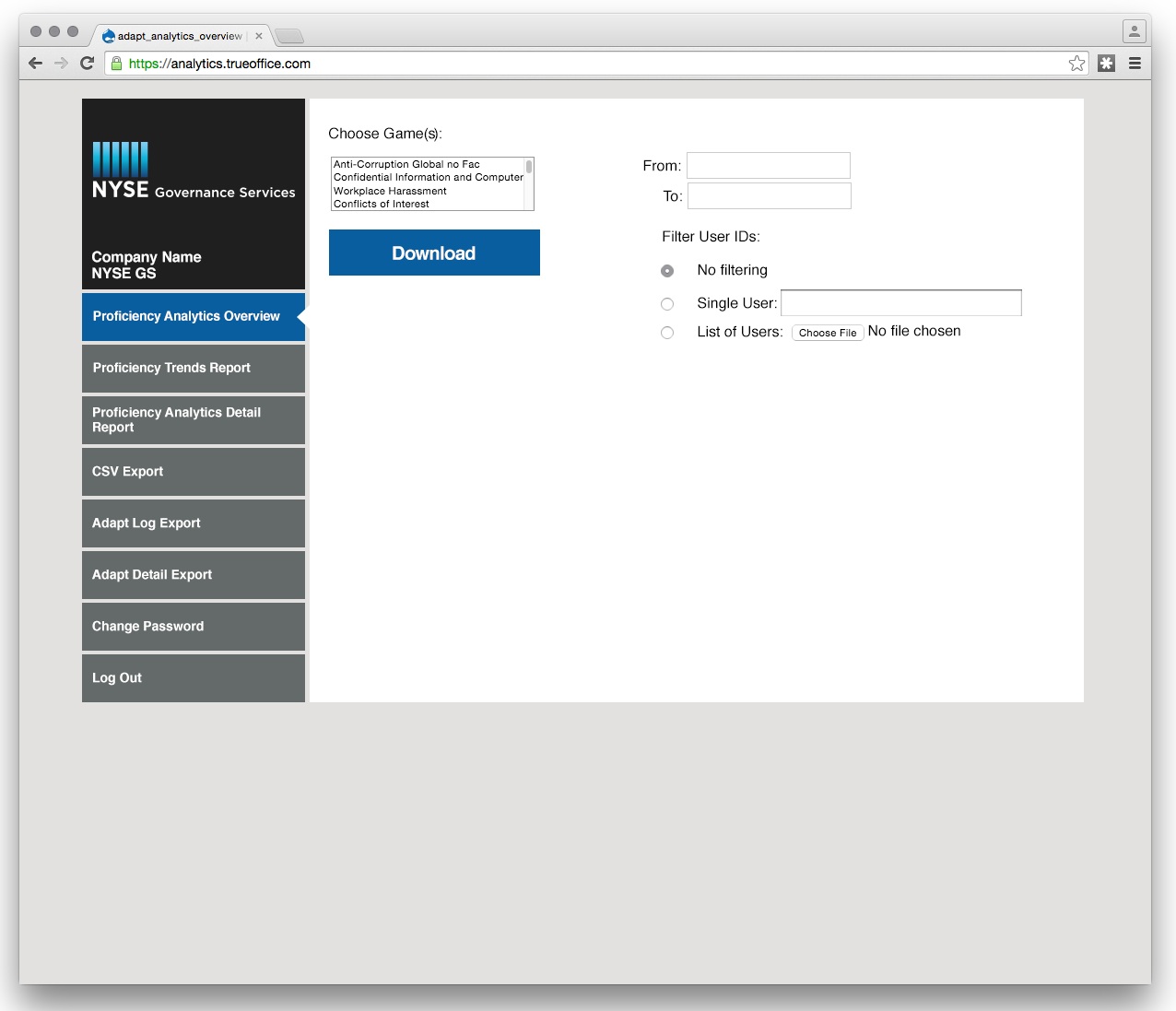The width and height of the screenshot is (1176, 1011).
Task: Select the No filtering radio button
Action: [667, 271]
